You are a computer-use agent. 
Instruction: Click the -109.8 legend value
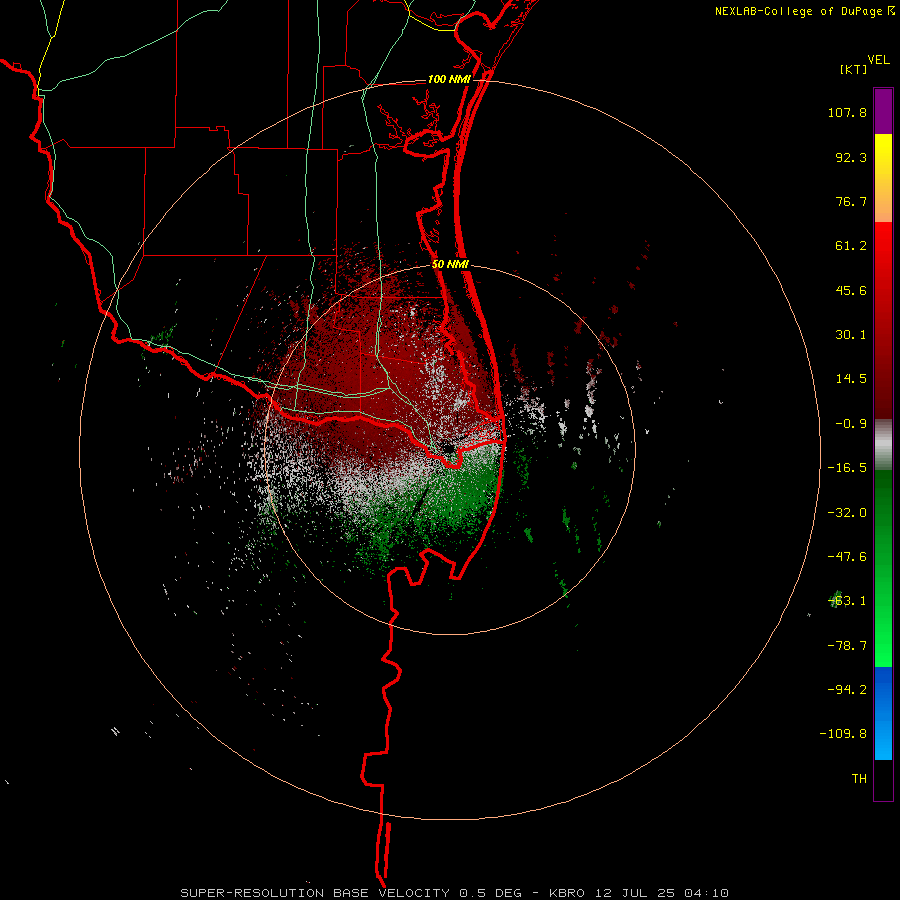coord(843,734)
